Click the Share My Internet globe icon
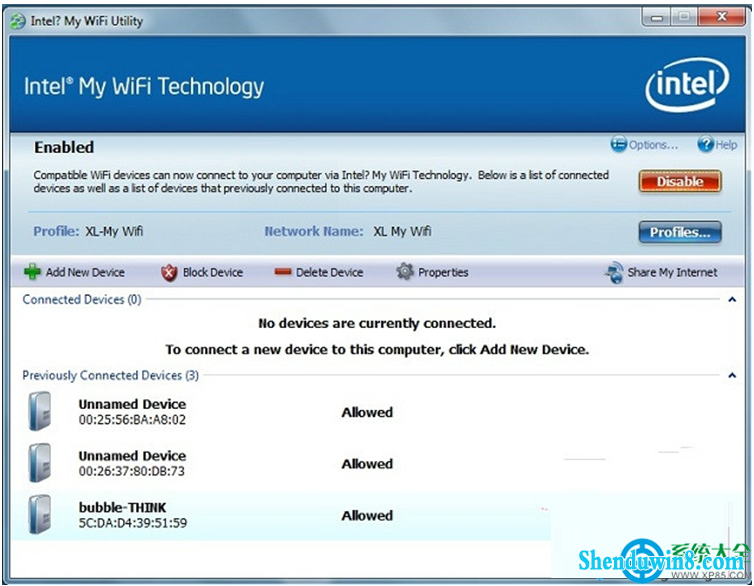Screen dimensions: 754x586 614,273
